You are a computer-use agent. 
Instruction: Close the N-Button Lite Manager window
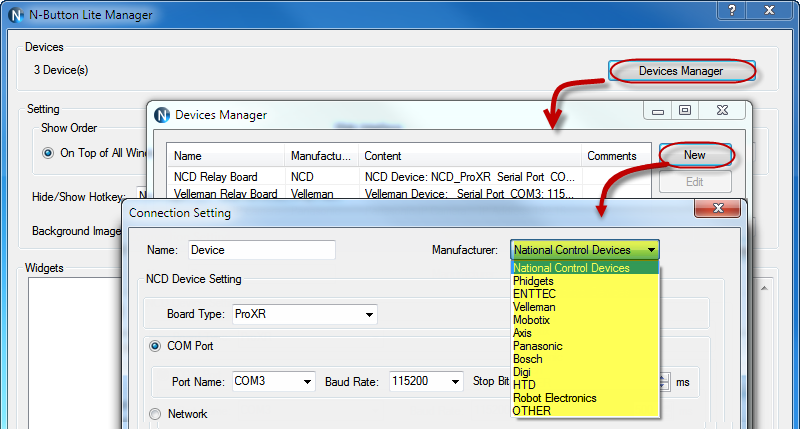pyautogui.click(x=770, y=10)
